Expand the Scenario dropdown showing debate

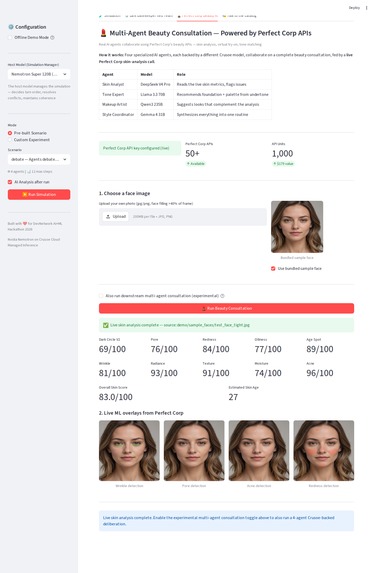coord(39,159)
